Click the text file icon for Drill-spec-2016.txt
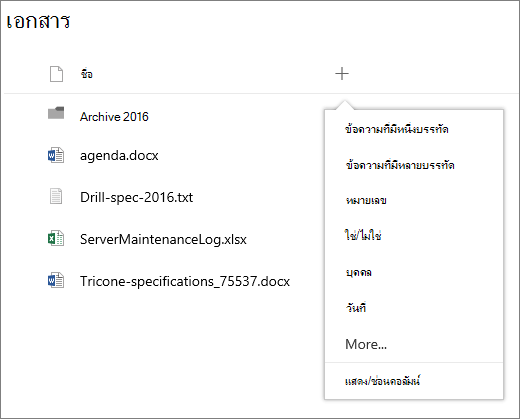The image size is (520, 419). click(56, 196)
